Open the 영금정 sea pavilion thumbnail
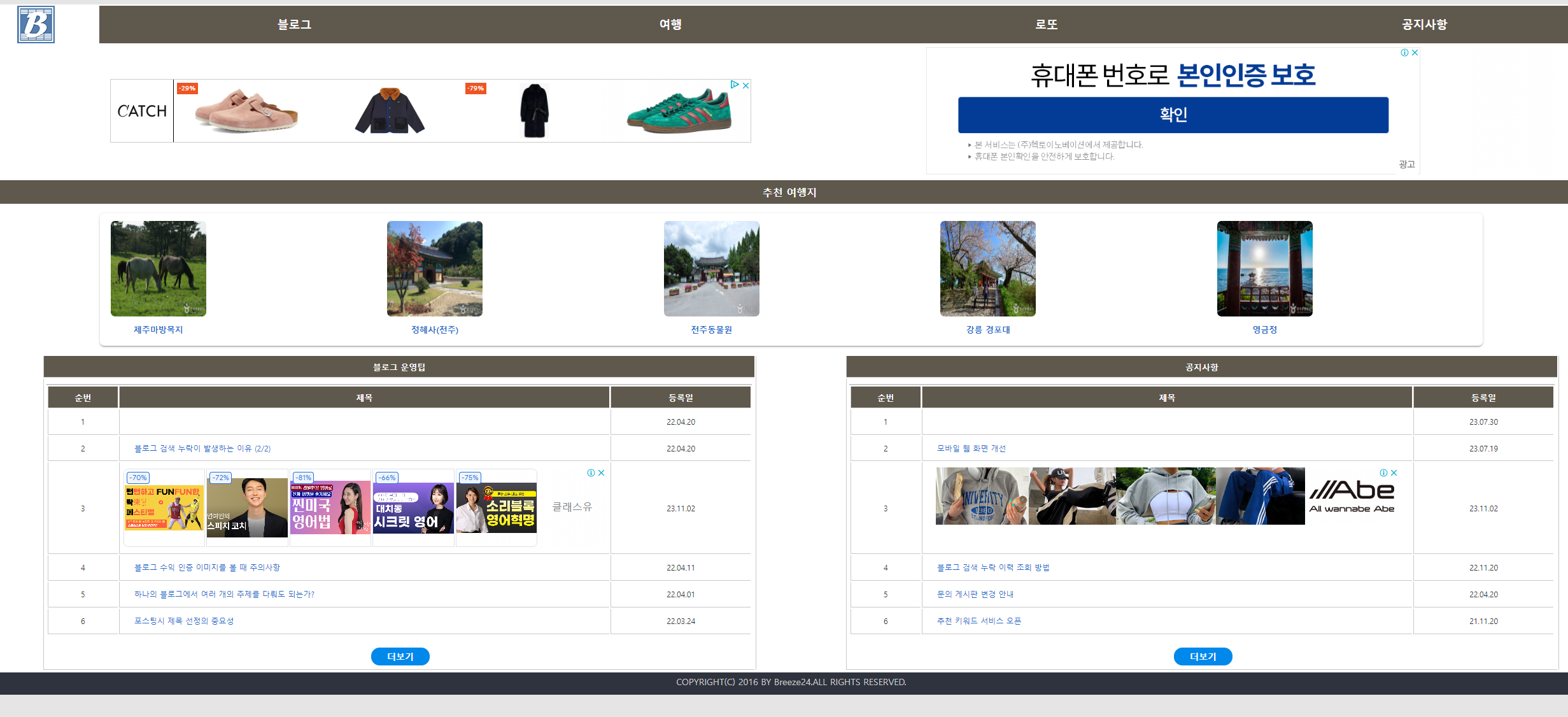Screen dimensions: 1568x717 pos(1264,269)
